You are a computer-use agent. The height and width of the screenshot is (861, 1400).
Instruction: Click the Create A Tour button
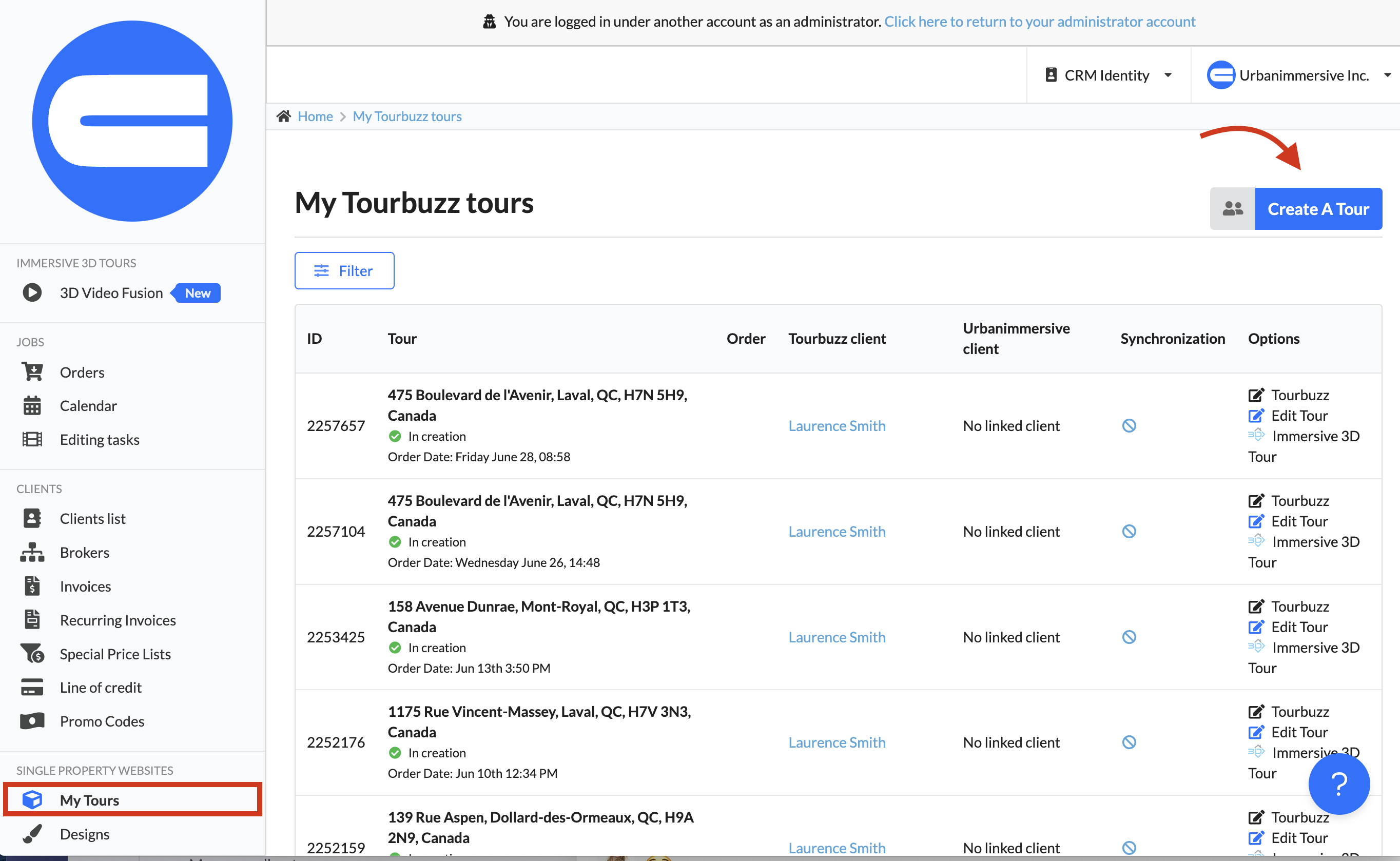(x=1318, y=208)
